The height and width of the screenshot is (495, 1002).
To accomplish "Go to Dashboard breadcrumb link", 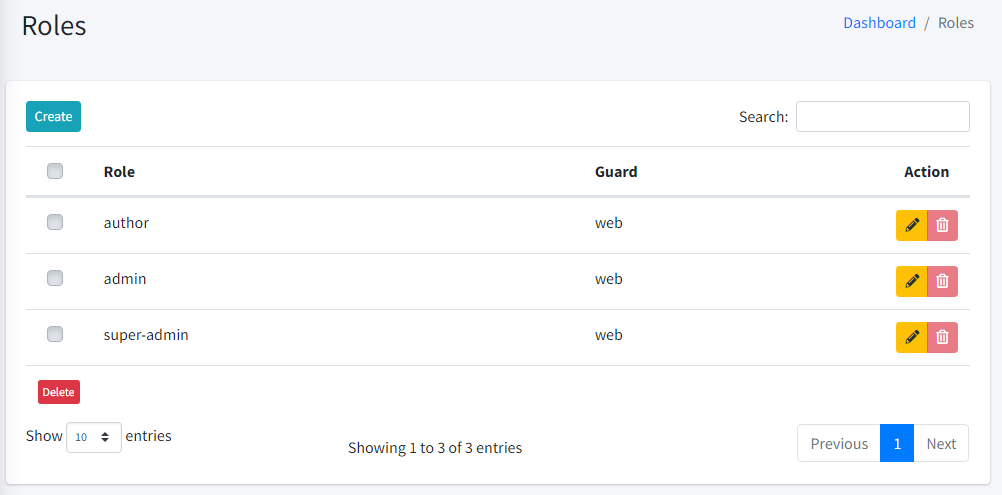I will (879, 23).
